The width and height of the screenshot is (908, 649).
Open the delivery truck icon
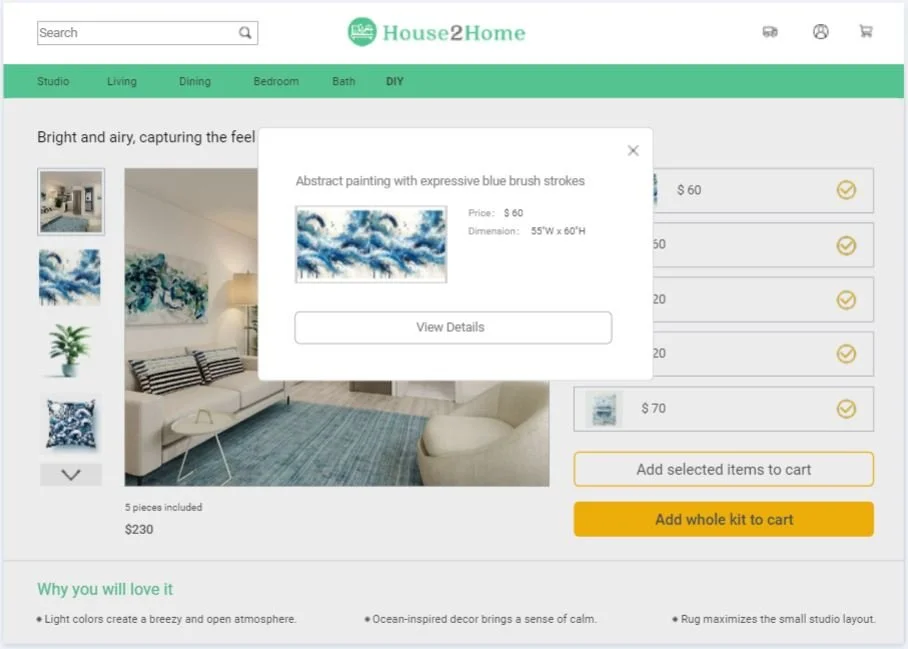click(770, 32)
